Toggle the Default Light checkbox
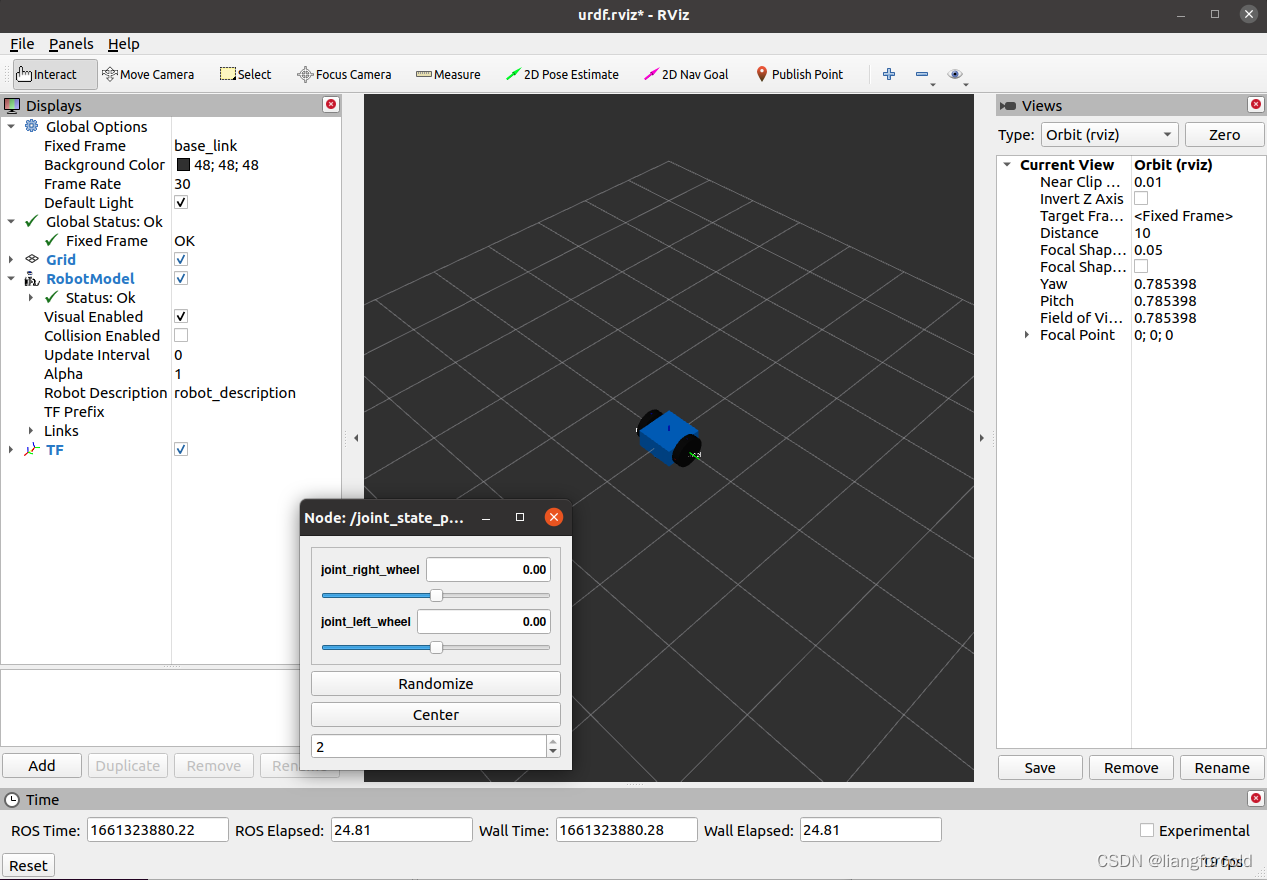 click(x=181, y=202)
